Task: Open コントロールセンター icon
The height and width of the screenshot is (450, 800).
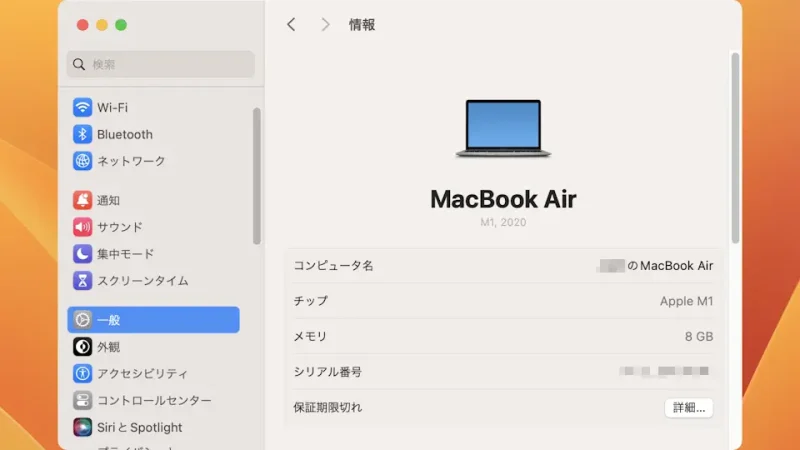Action: pyautogui.click(x=82, y=401)
